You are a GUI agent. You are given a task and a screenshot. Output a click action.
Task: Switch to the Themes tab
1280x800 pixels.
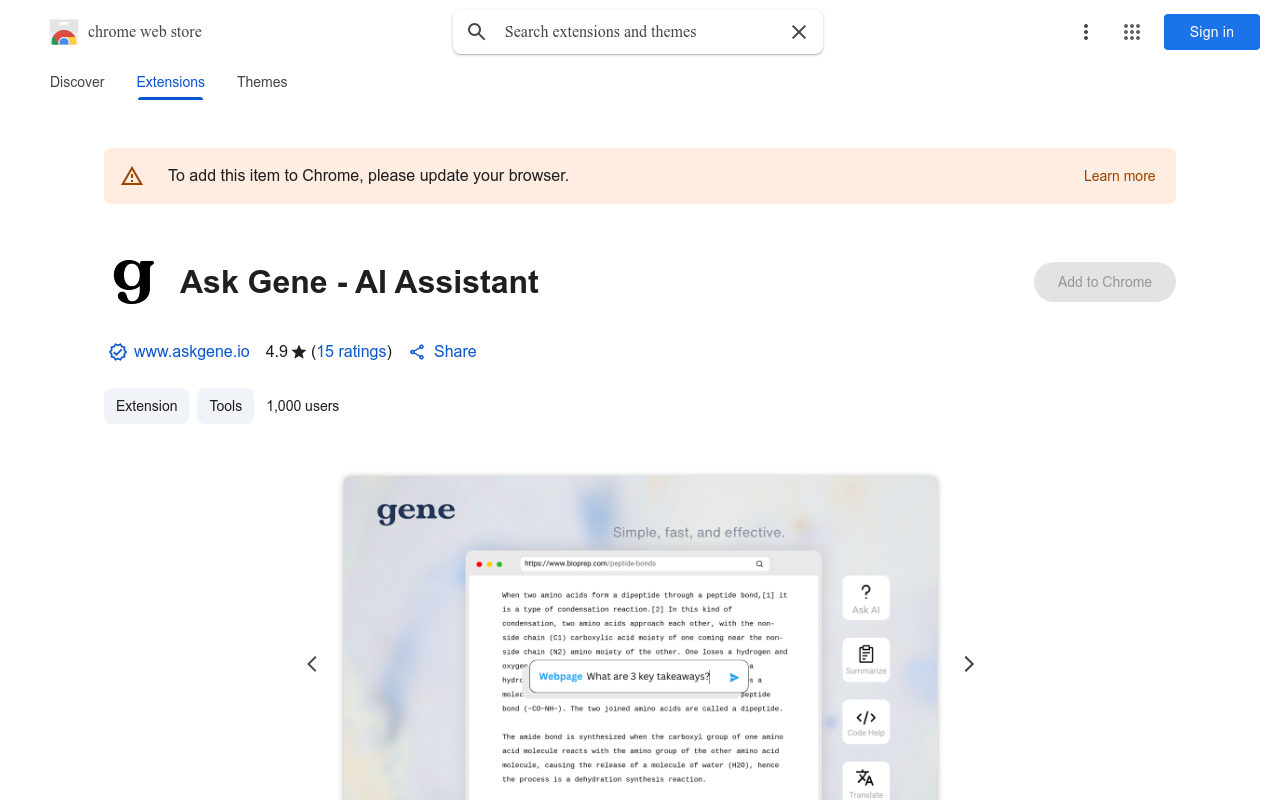point(261,82)
